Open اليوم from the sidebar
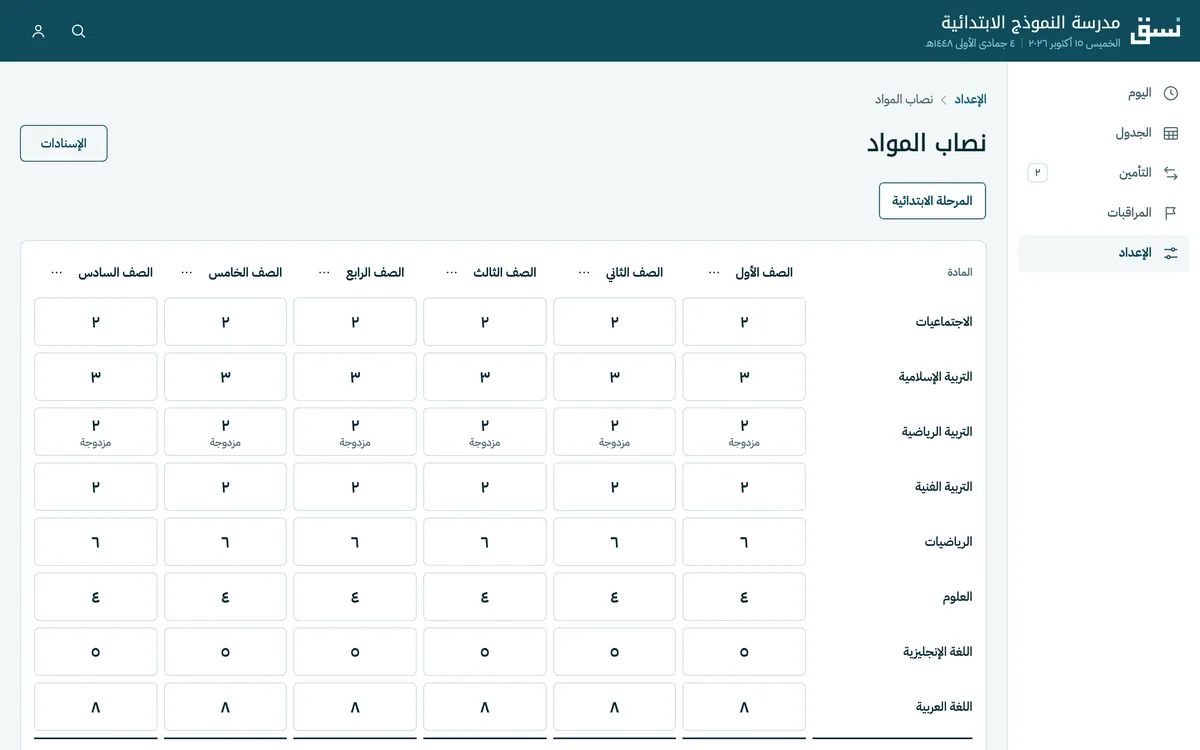This screenshot has width=1200, height=750. pyautogui.click(x=1104, y=93)
